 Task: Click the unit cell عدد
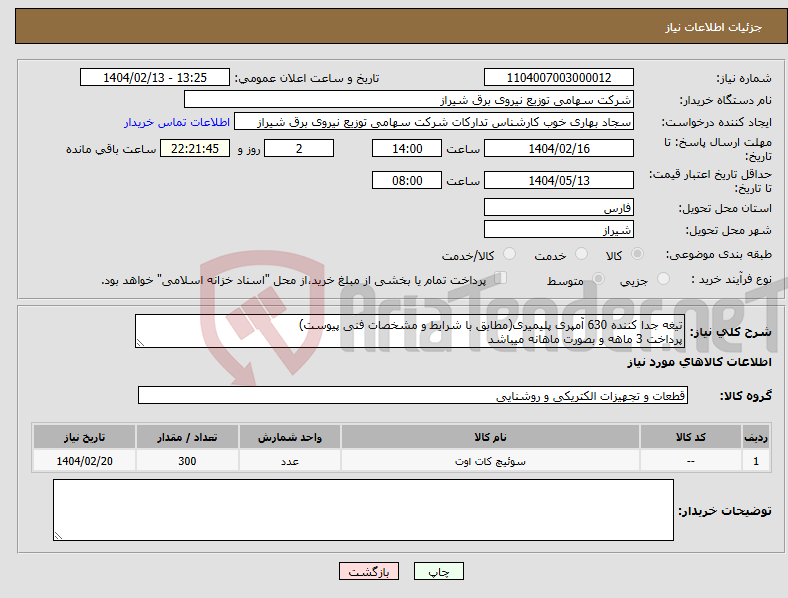[290, 461]
